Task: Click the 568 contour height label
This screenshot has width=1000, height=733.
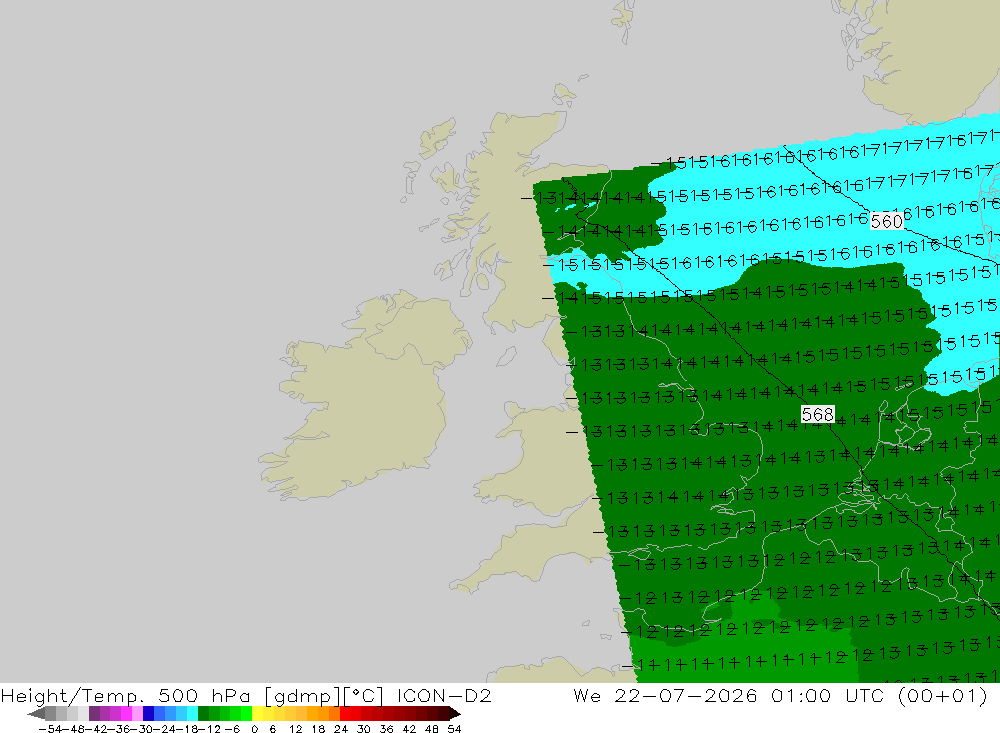Action: pyautogui.click(x=818, y=415)
